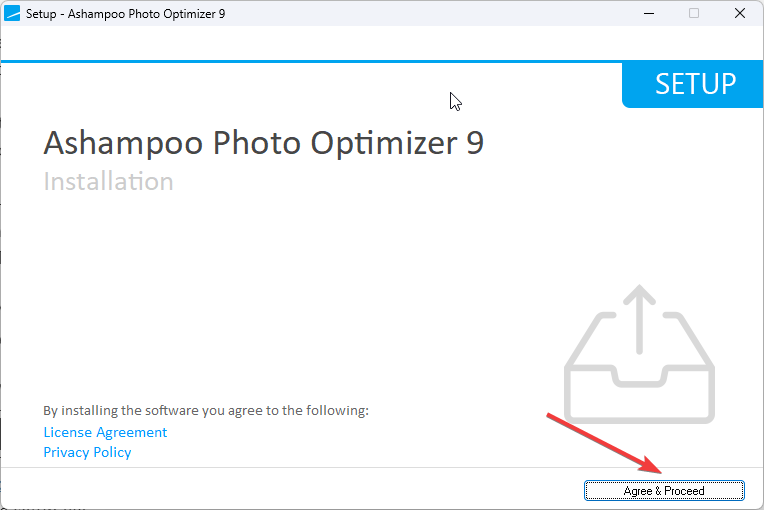764x510 pixels.
Task: Click the bottom box of tray icon
Action: (x=639, y=395)
